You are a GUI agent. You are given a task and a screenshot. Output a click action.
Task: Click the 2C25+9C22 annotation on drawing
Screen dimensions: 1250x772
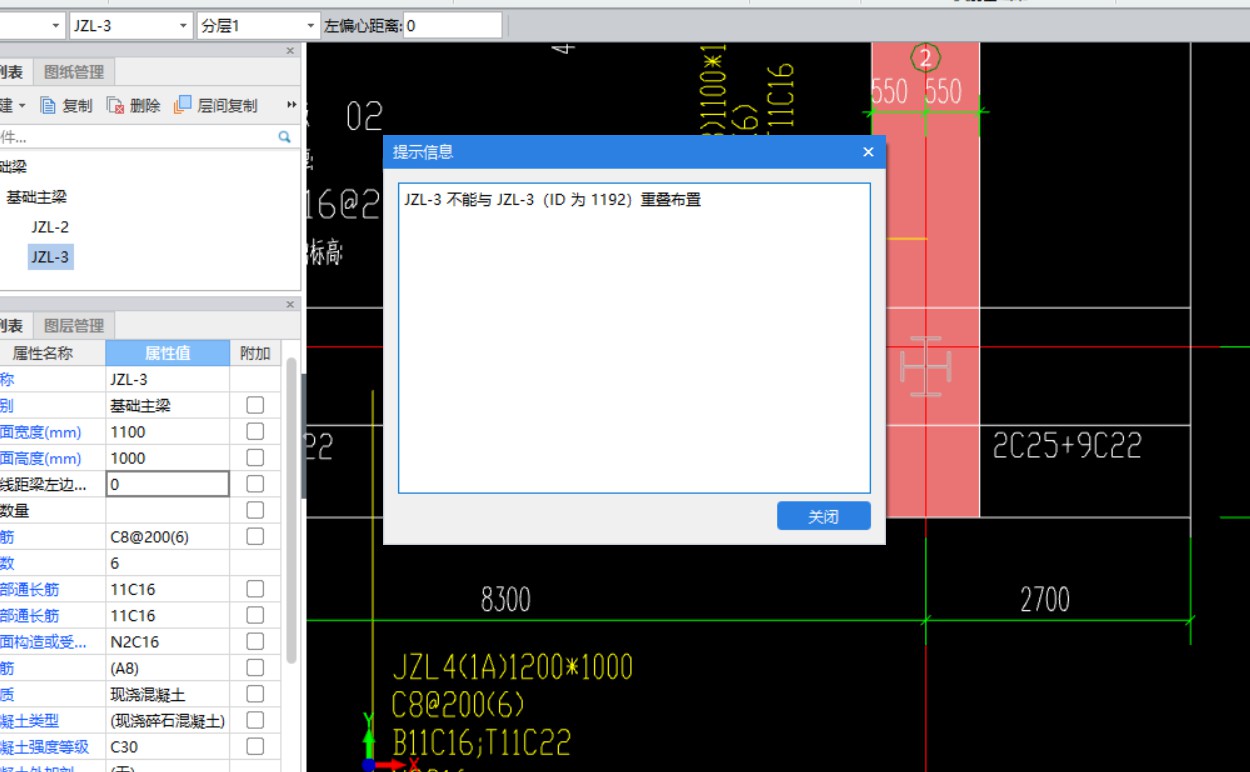pos(1067,446)
